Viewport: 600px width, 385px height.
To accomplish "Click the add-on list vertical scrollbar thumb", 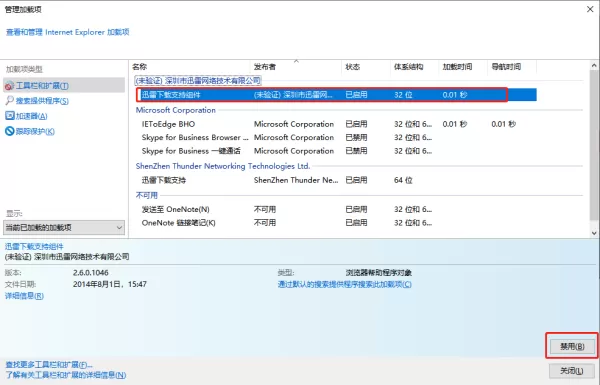I will (x=594, y=145).
